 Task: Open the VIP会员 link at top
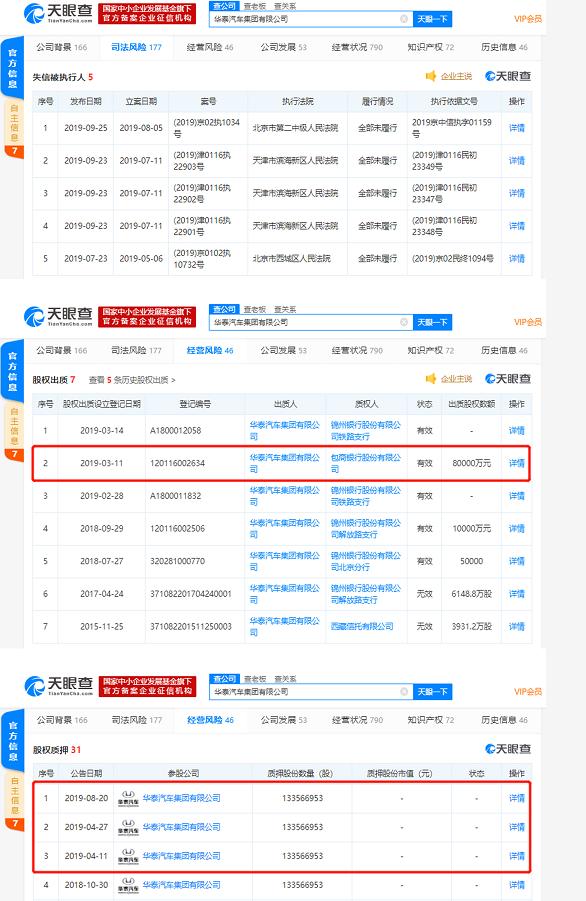pos(528,19)
